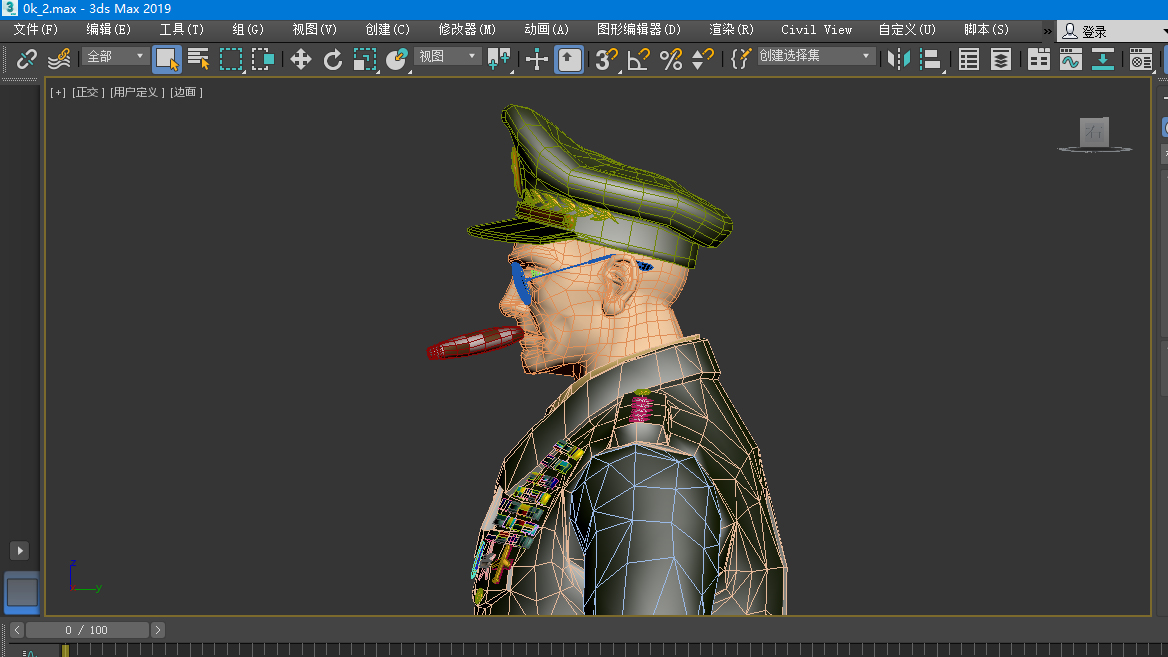Click the [边面] viewport shading label
The height and width of the screenshot is (657, 1168).
click(x=185, y=92)
